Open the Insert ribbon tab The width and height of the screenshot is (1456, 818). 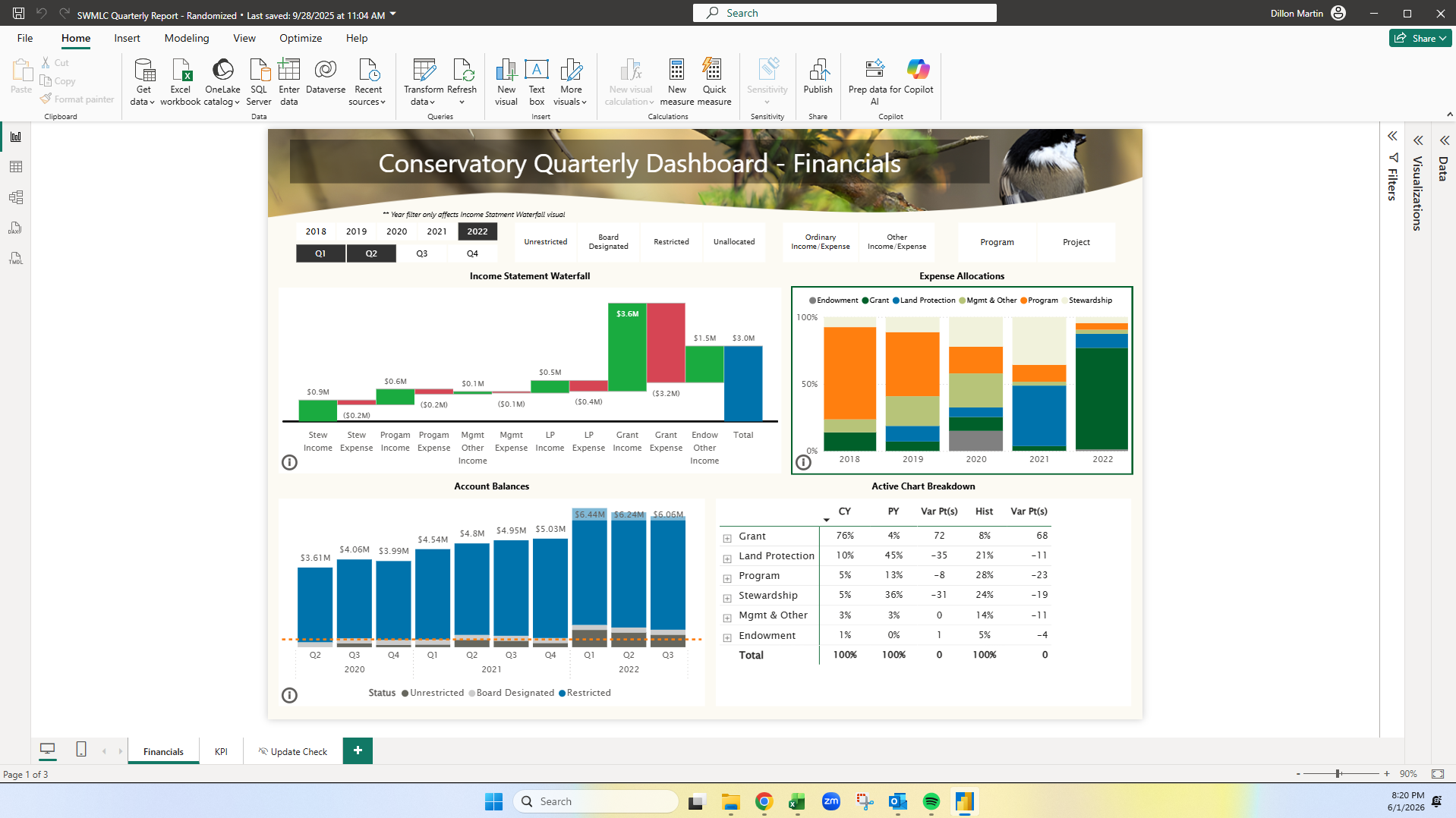tap(127, 38)
